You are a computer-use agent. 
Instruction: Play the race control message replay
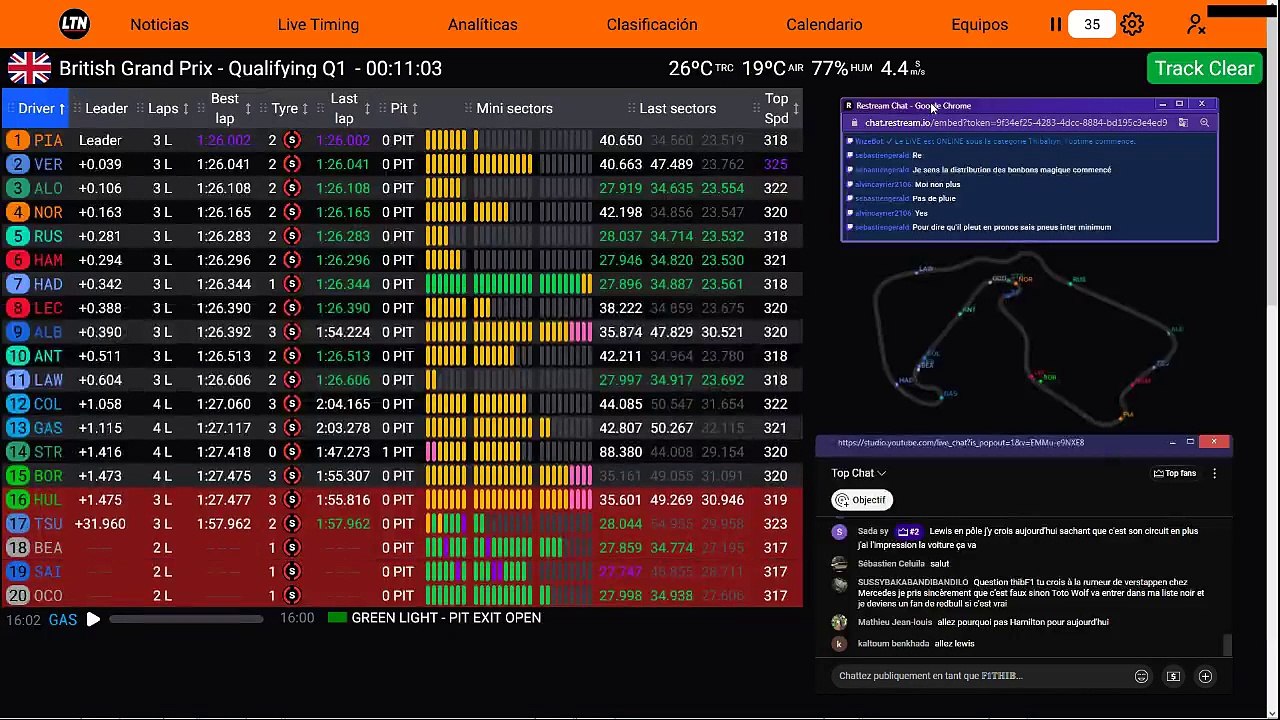pyautogui.click(x=93, y=619)
